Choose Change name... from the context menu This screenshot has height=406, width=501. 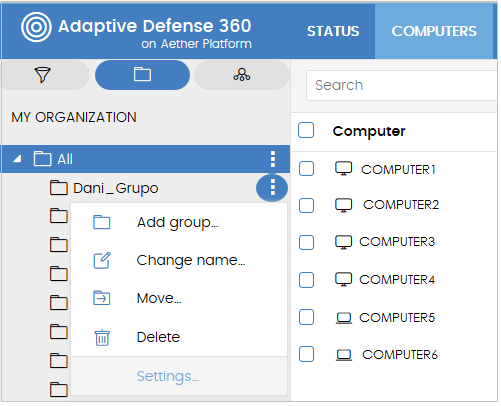(x=191, y=260)
